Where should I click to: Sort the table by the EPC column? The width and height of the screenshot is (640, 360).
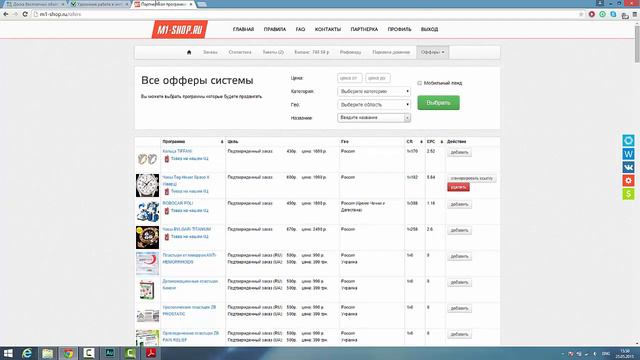[x=435, y=142]
